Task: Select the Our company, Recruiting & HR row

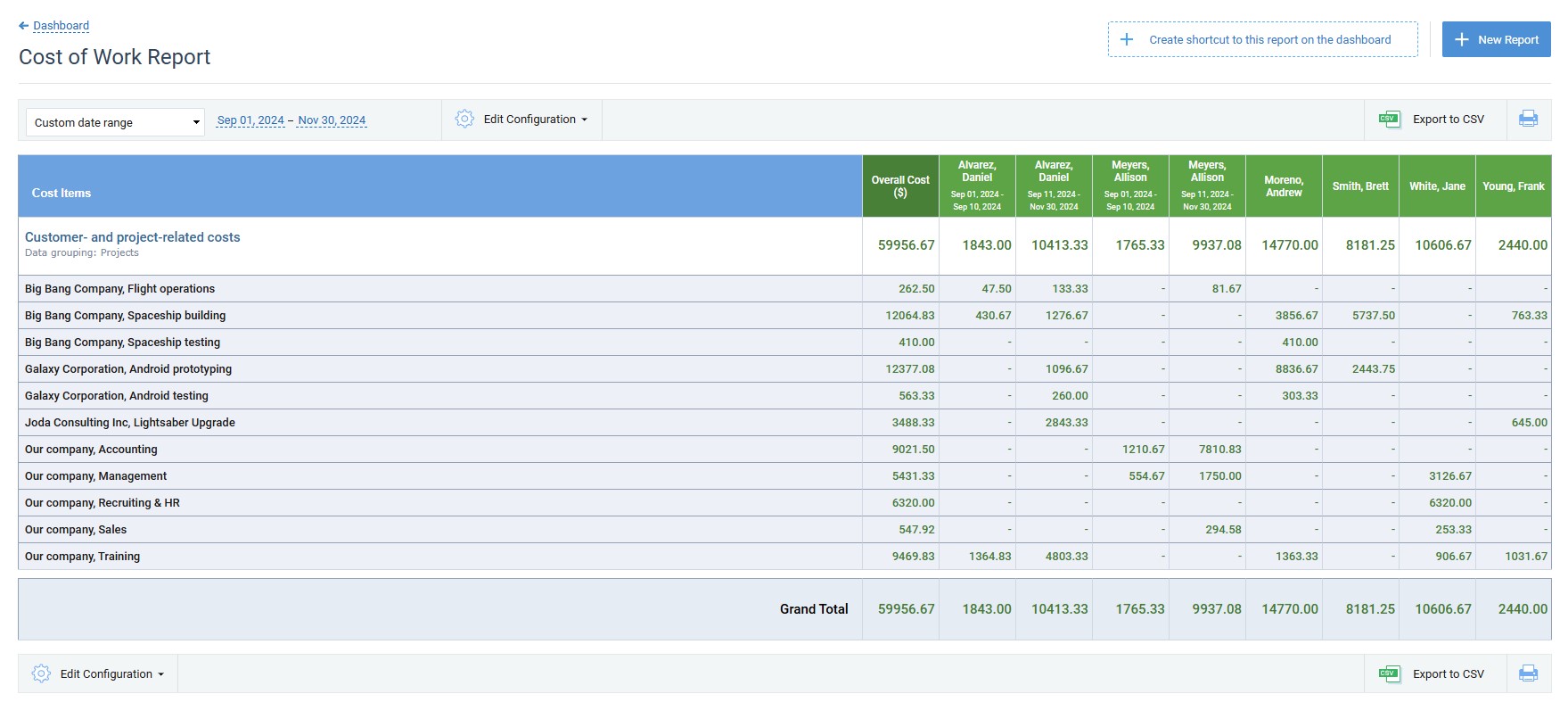Action: click(x=784, y=503)
